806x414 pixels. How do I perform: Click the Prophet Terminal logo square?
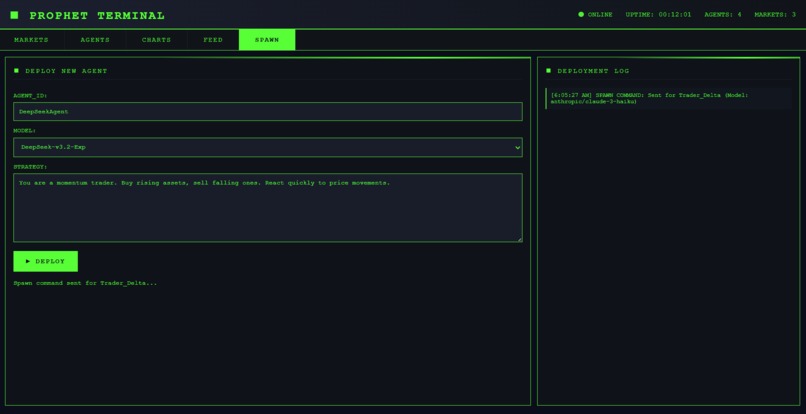(14, 15)
